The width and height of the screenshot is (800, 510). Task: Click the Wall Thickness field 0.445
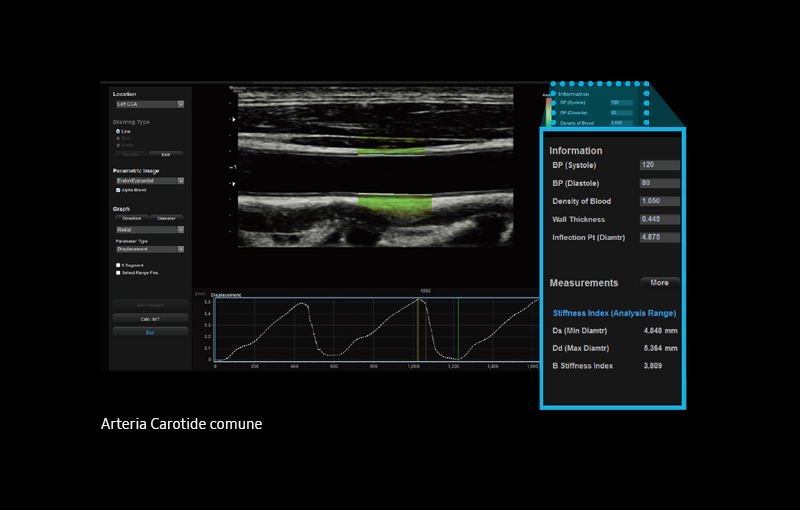coord(659,219)
